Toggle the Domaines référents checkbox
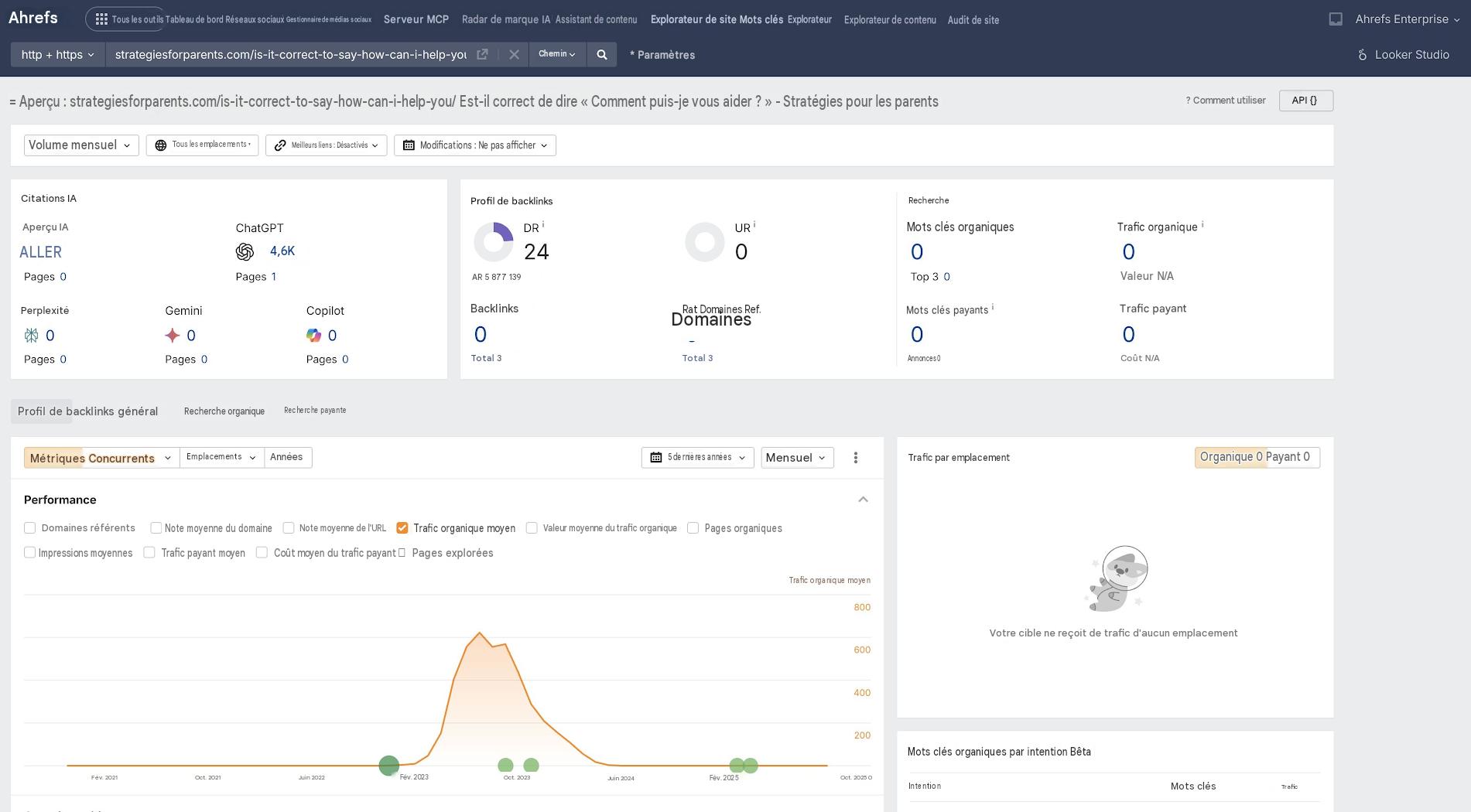The height and width of the screenshot is (812, 1471). coord(30,528)
